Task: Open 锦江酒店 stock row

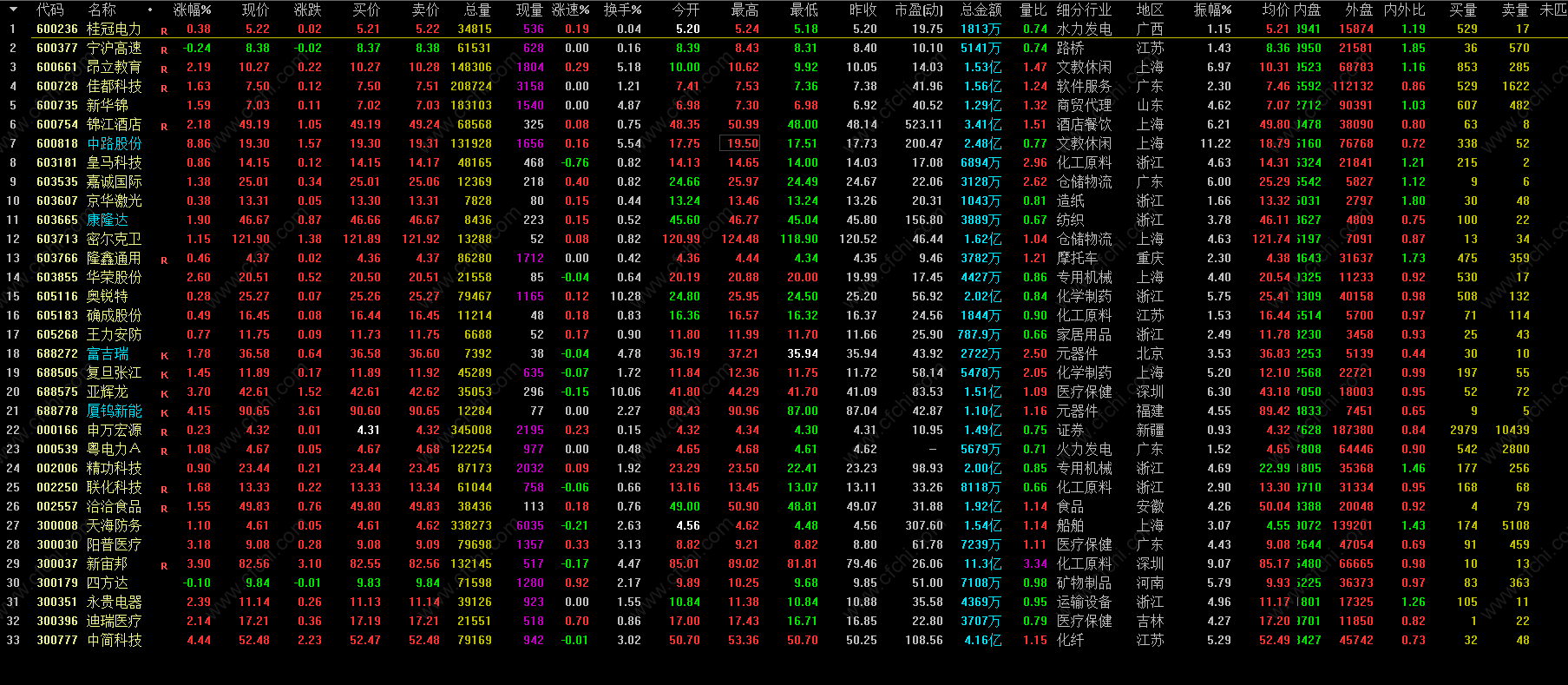Action: click(x=114, y=124)
